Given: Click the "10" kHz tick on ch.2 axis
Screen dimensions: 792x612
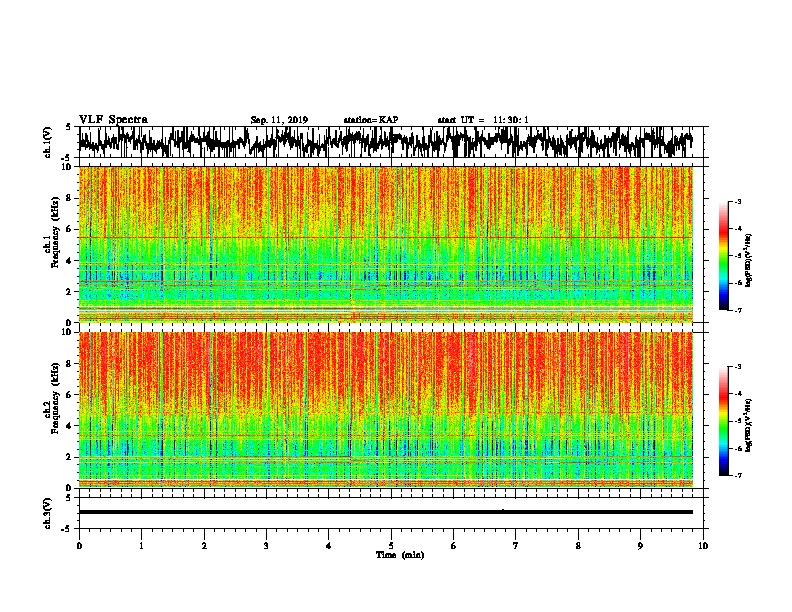Looking at the screenshot, I should tap(69, 332).
